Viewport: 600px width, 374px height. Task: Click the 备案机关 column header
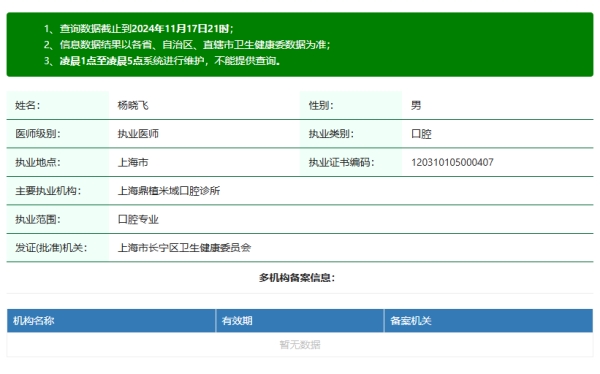click(x=489, y=321)
